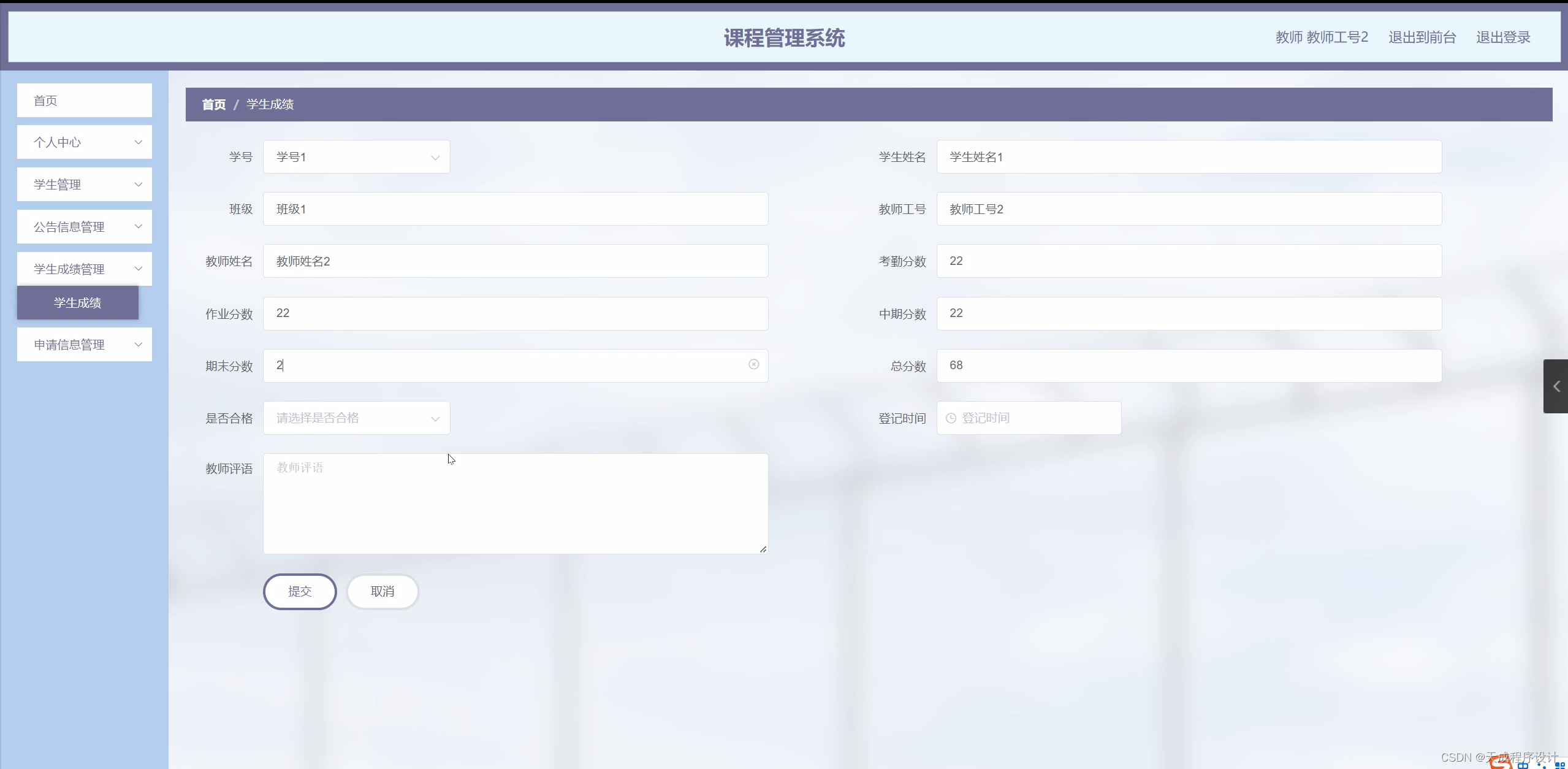The image size is (1568, 769).
Task: Expand the 申请信息管理 sidebar menu
Action: point(85,345)
